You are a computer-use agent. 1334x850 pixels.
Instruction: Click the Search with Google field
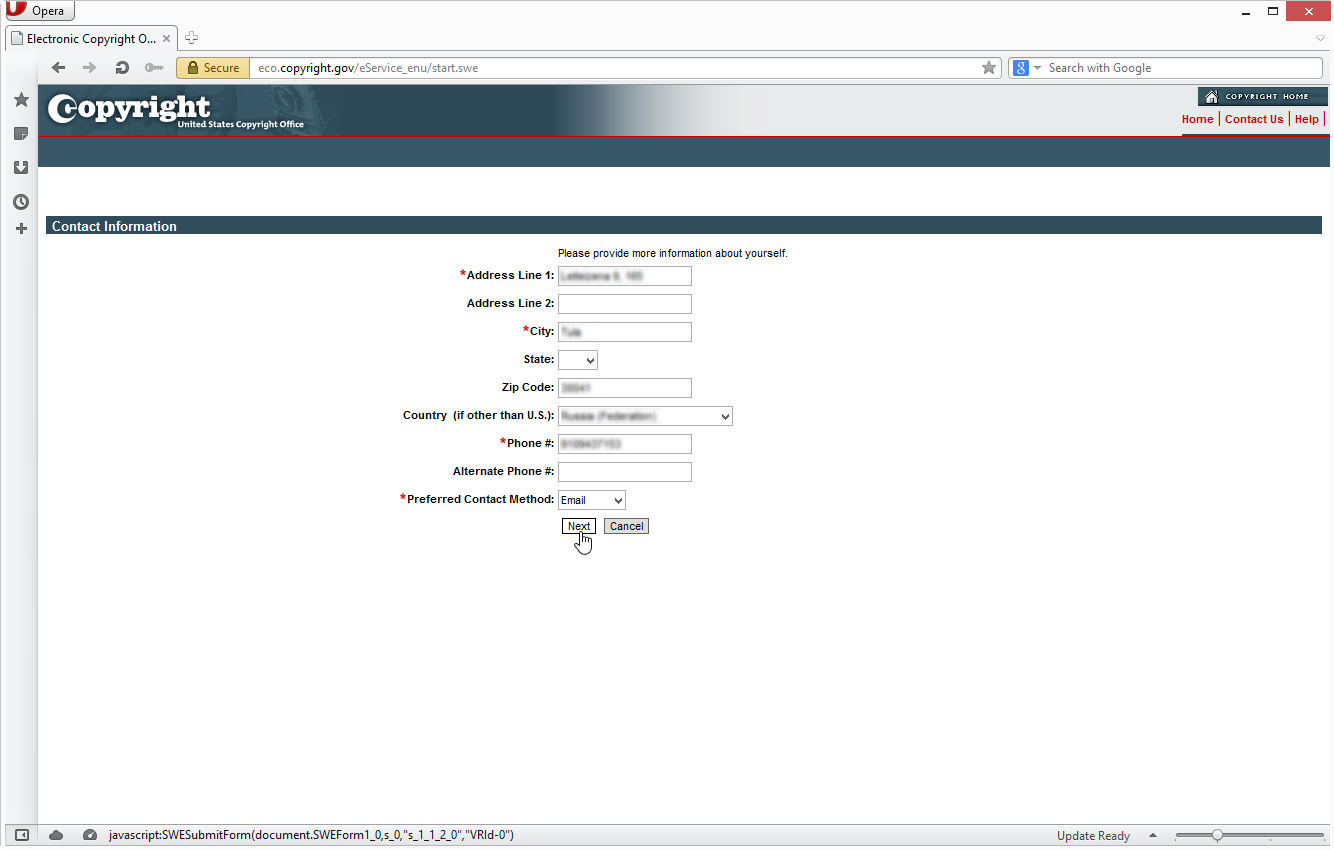coord(1184,68)
